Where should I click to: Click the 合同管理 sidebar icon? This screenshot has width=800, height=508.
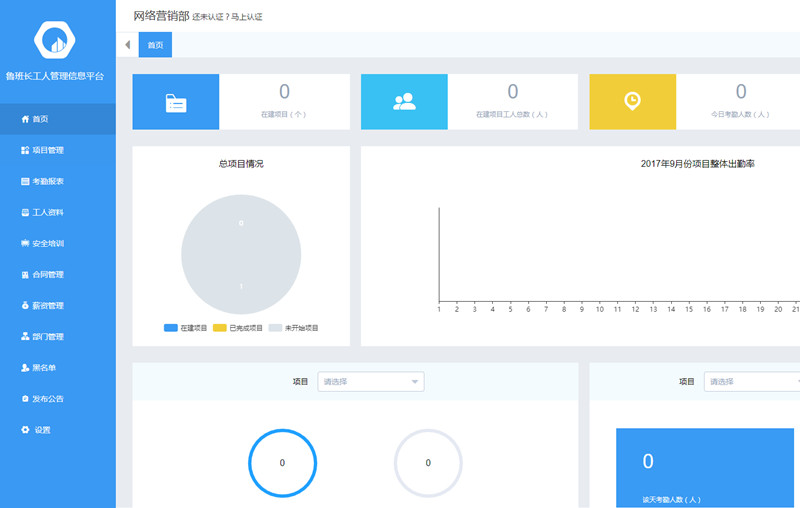click(x=25, y=274)
